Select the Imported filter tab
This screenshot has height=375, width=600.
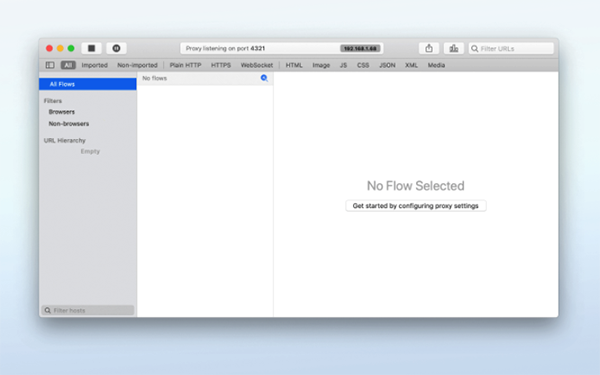pos(95,65)
